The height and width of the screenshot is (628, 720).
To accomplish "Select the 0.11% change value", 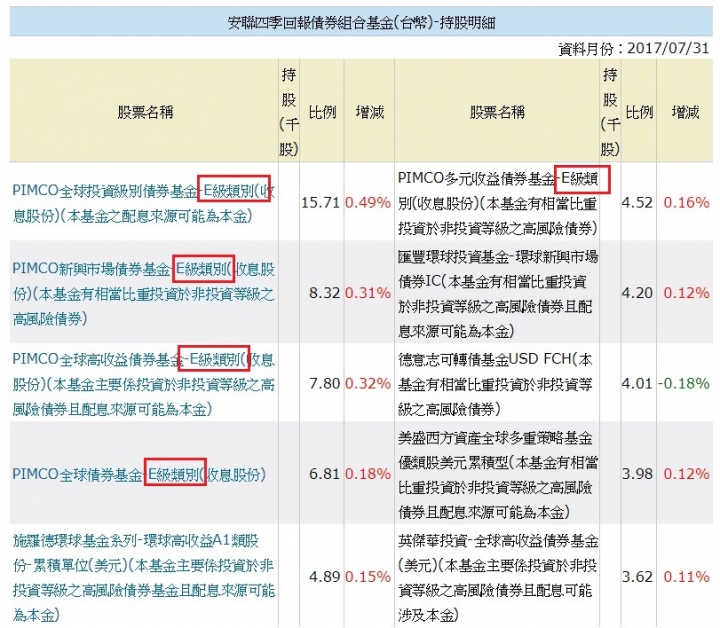I will pyautogui.click(x=686, y=577).
